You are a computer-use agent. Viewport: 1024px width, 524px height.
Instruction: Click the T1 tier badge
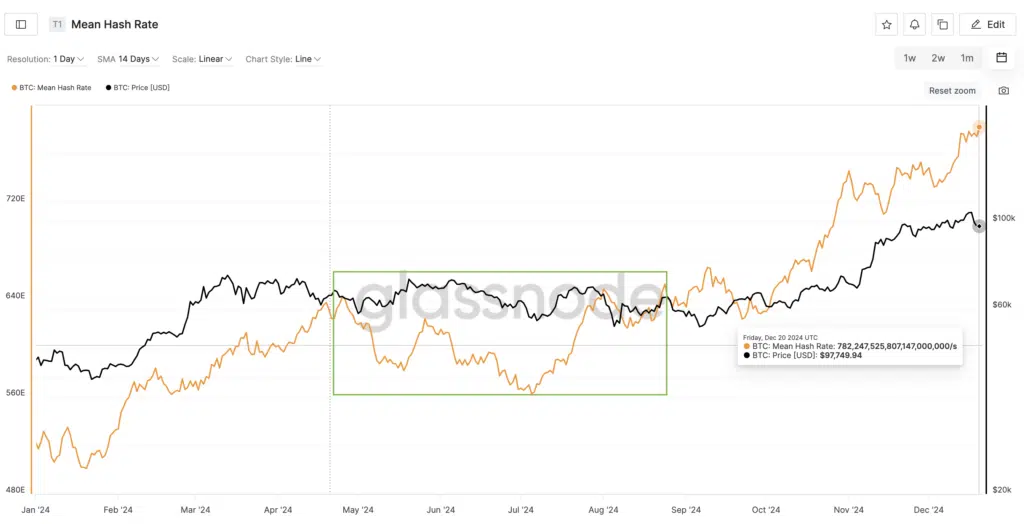(57, 25)
